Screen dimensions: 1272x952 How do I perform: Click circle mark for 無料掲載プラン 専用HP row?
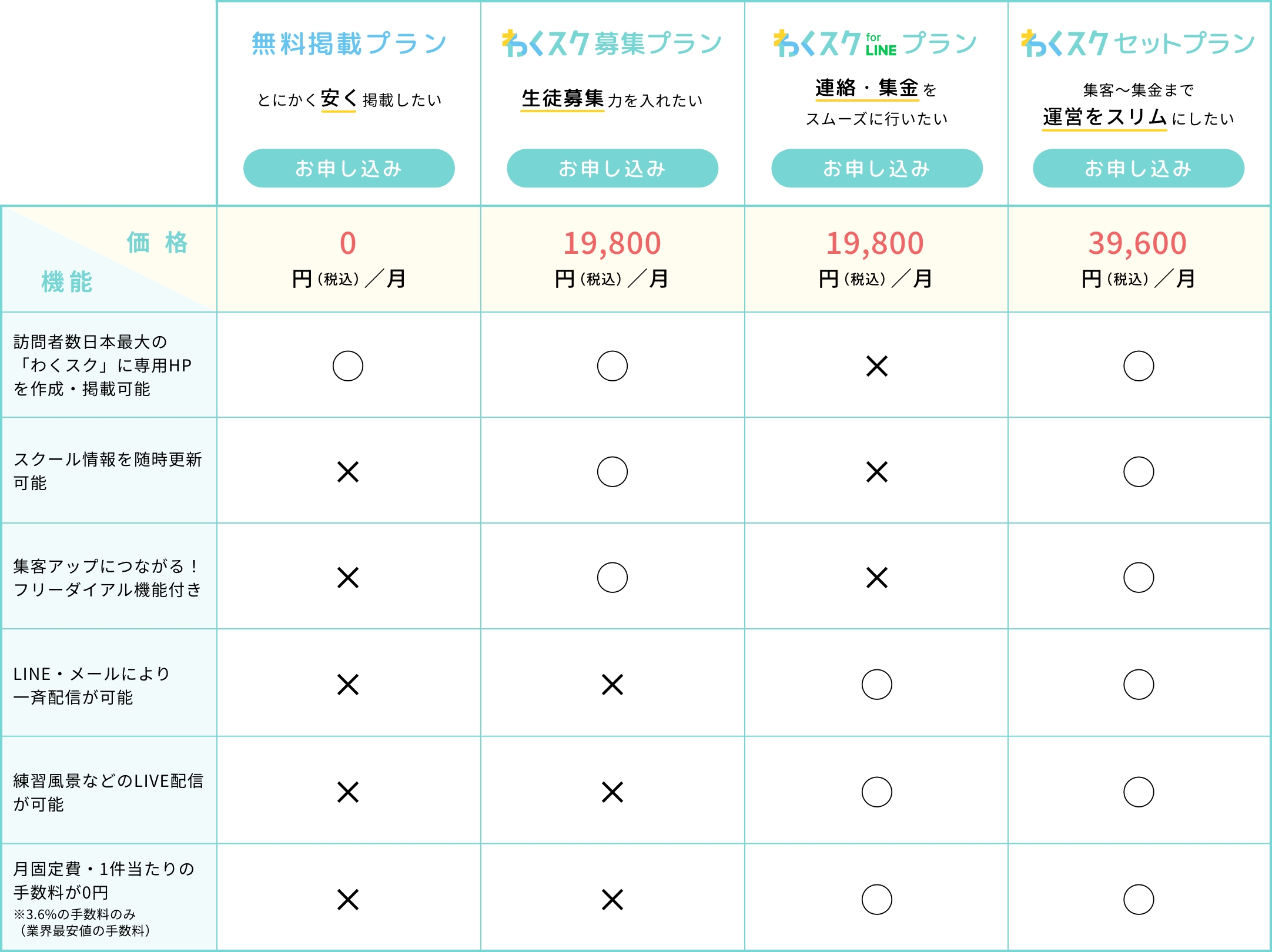[348, 366]
